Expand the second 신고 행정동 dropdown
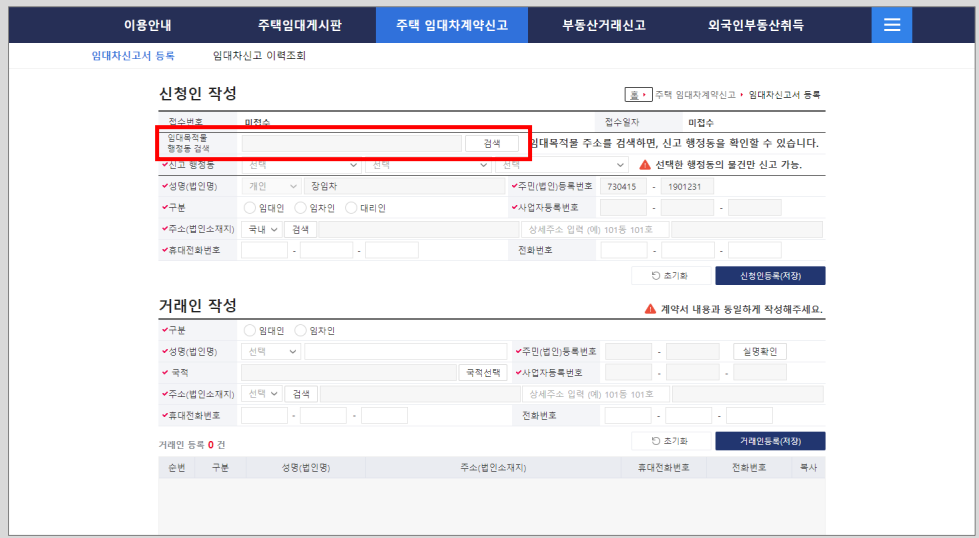 (x=428, y=165)
